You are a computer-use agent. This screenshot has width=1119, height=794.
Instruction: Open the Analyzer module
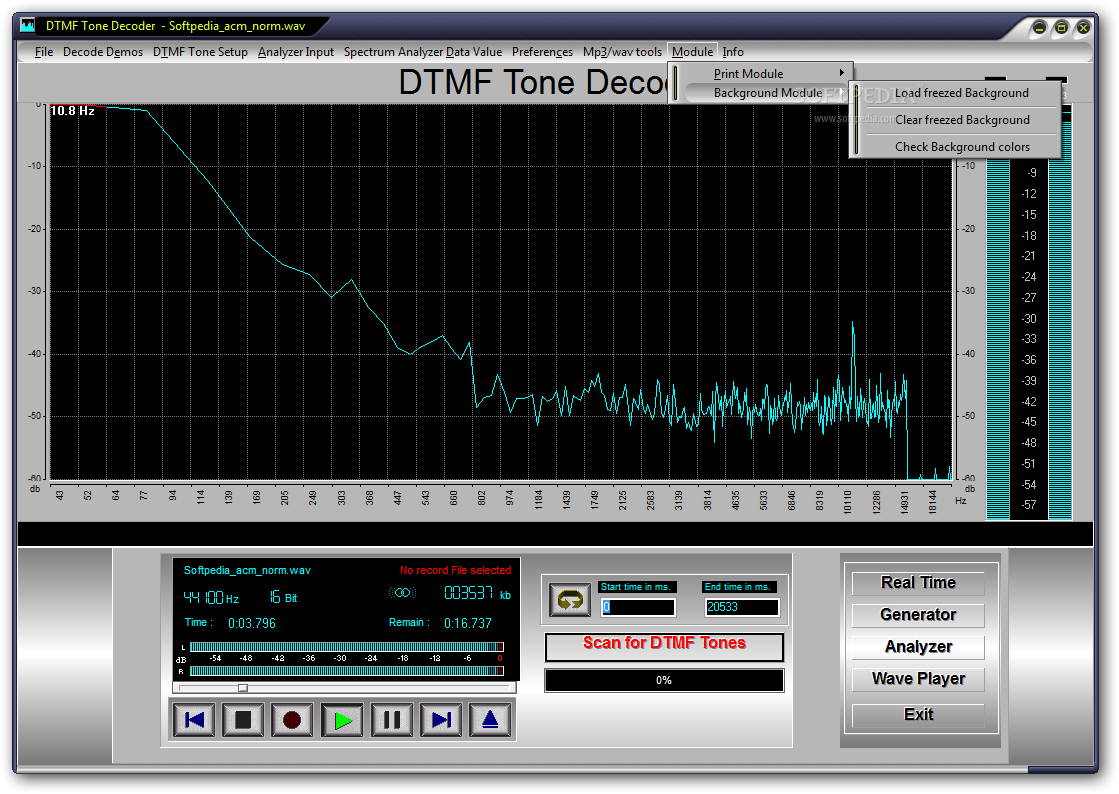(x=918, y=647)
